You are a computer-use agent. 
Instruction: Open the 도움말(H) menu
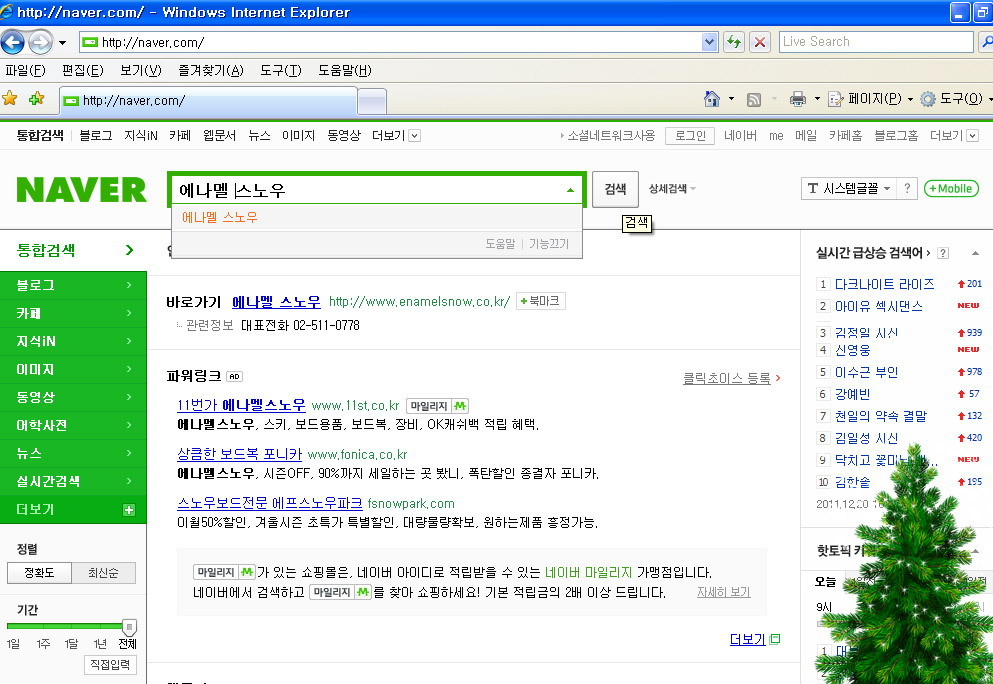345,70
